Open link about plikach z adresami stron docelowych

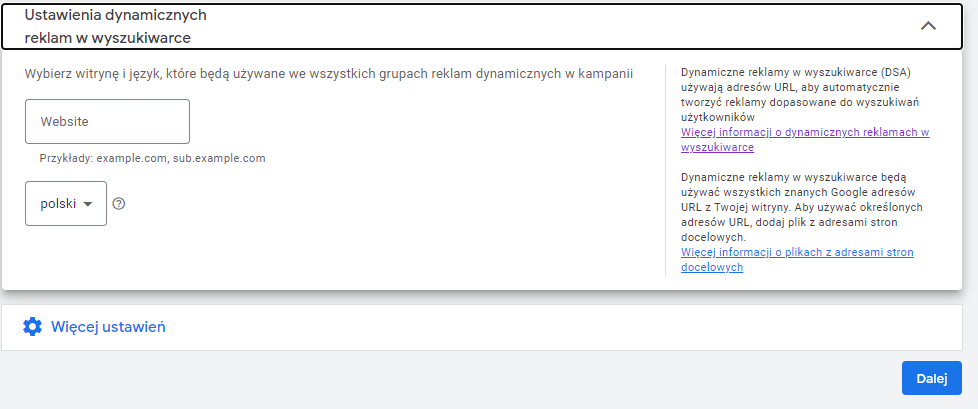point(797,259)
